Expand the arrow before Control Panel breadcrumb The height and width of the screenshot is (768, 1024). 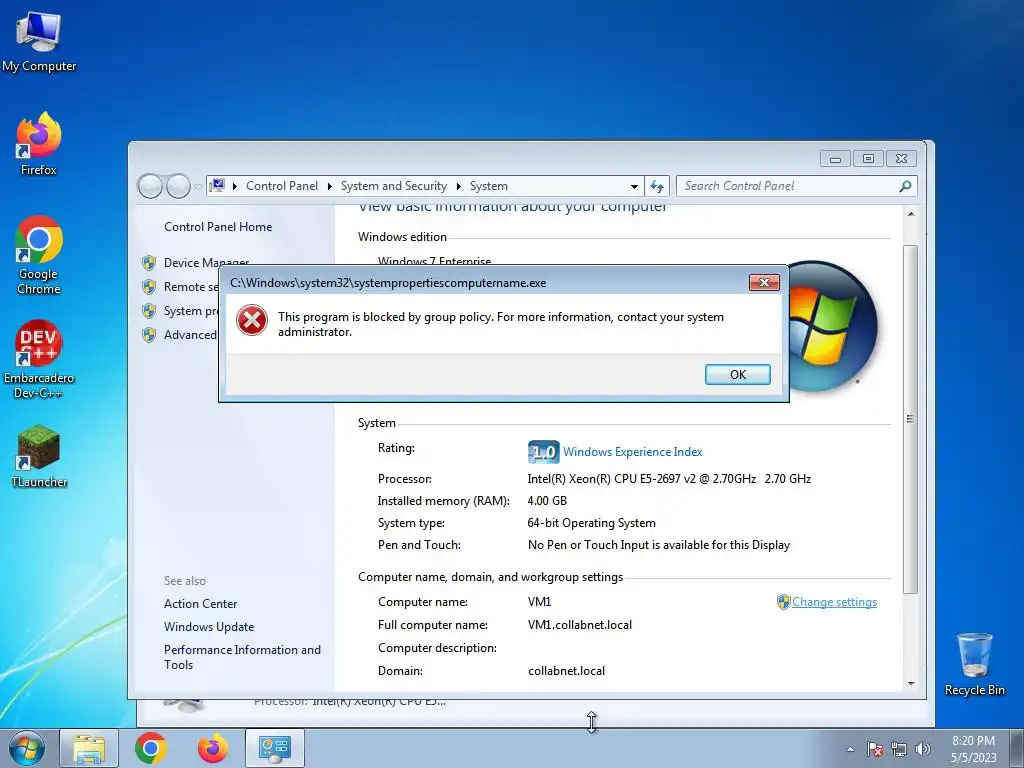click(x=235, y=186)
